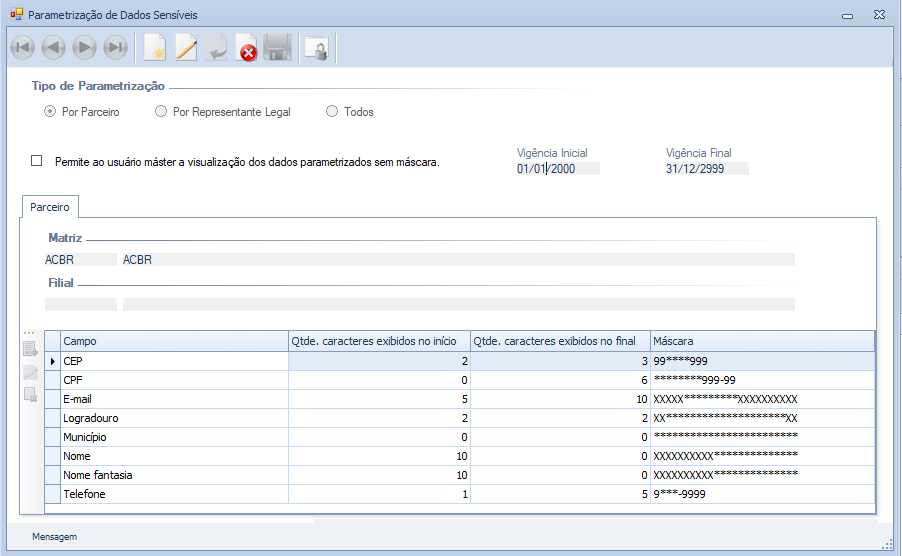Select the Por Parceiro radio option
Image resolution: width=902 pixels, height=556 pixels.
(x=50, y=112)
